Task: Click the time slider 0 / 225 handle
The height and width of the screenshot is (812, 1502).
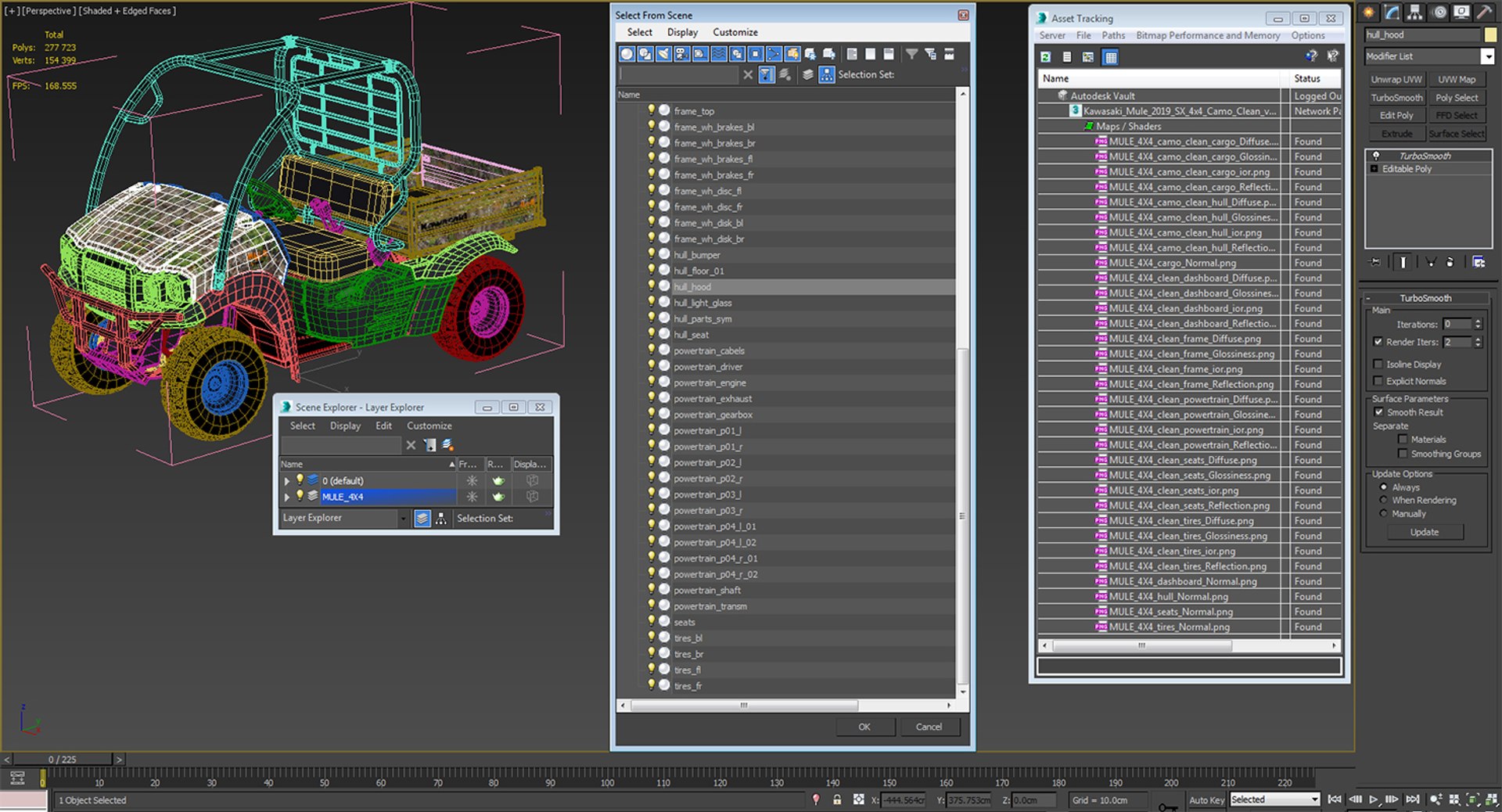Action: pyautogui.click(x=63, y=759)
